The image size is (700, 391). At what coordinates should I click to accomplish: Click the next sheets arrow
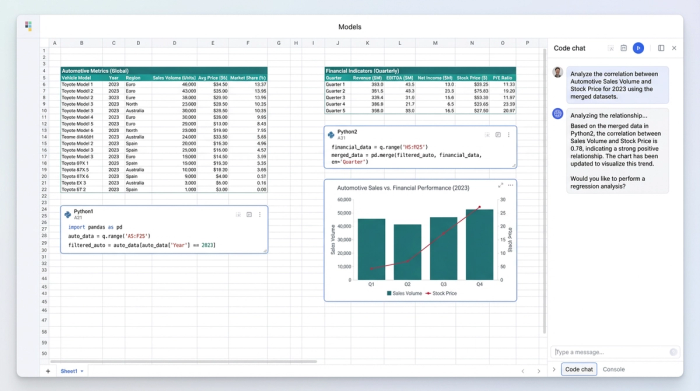pos(539,371)
